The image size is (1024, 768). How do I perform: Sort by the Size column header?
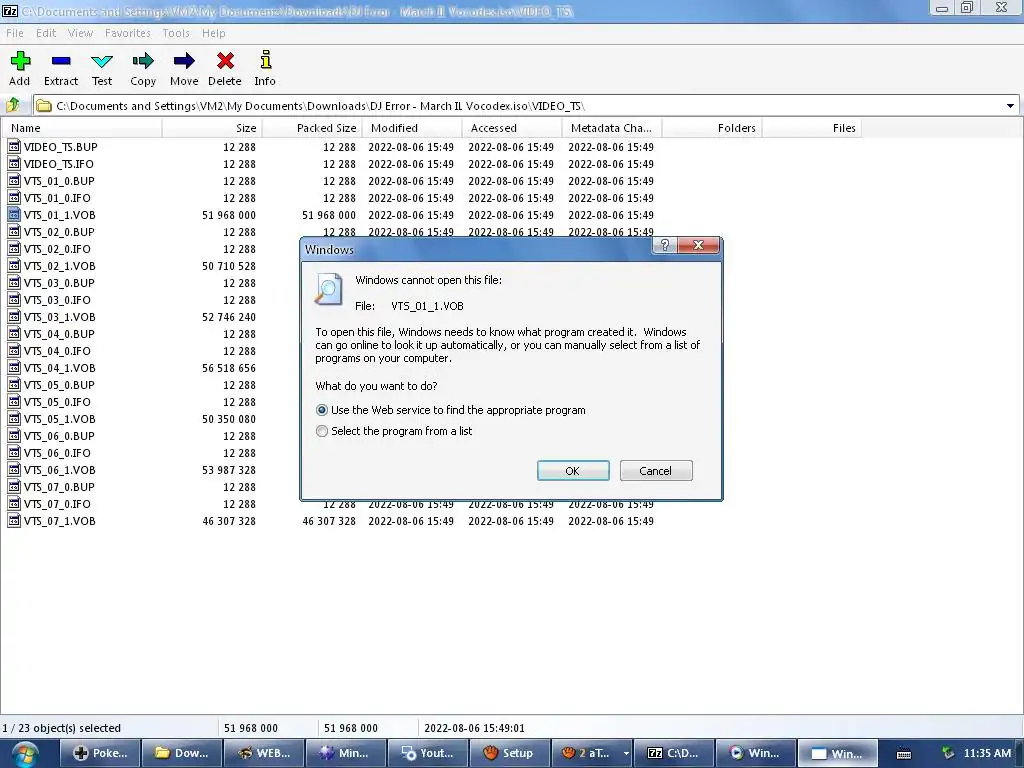212,128
